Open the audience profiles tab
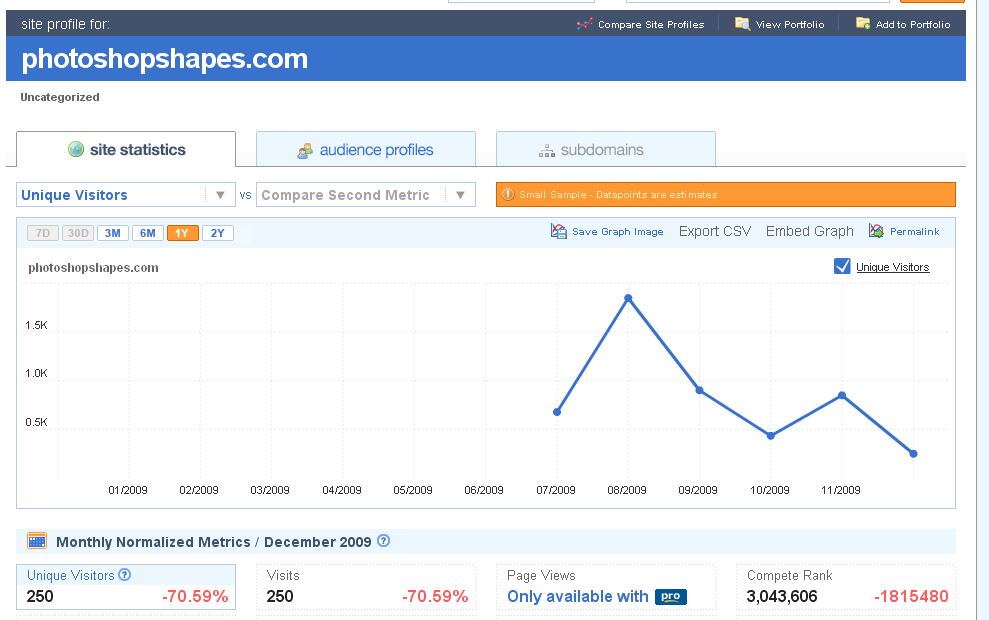989x620 pixels. (x=366, y=149)
